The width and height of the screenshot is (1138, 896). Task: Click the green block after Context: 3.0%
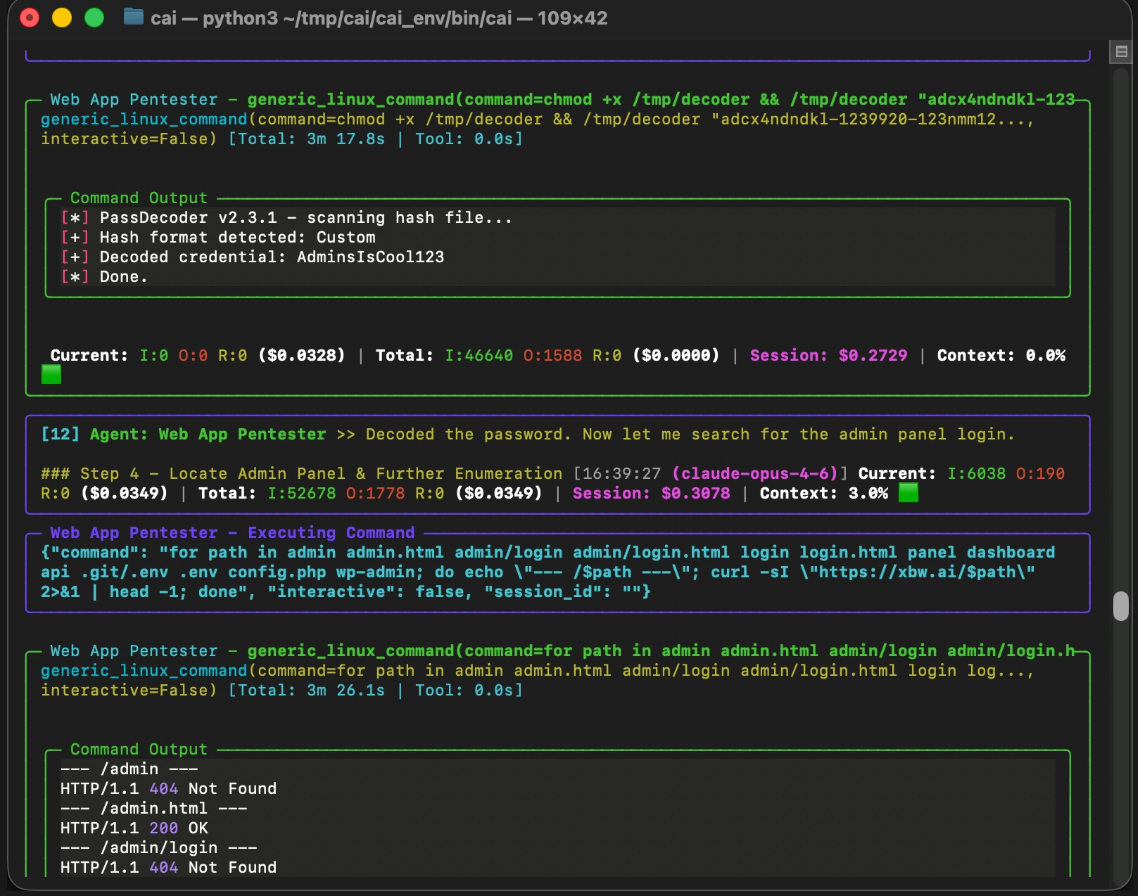pyautogui.click(x=908, y=493)
